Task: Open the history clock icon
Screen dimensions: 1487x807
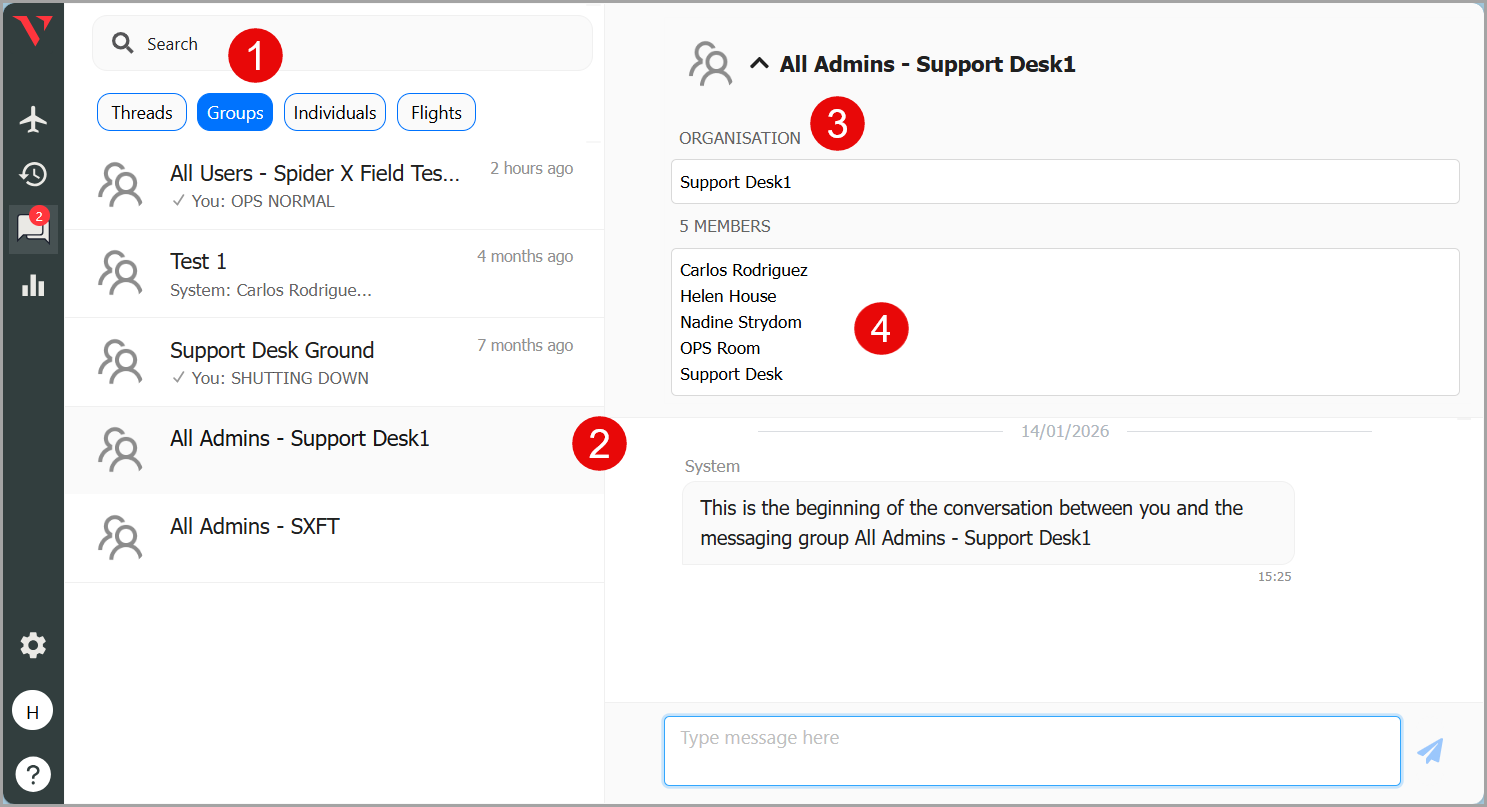Action: (33, 174)
